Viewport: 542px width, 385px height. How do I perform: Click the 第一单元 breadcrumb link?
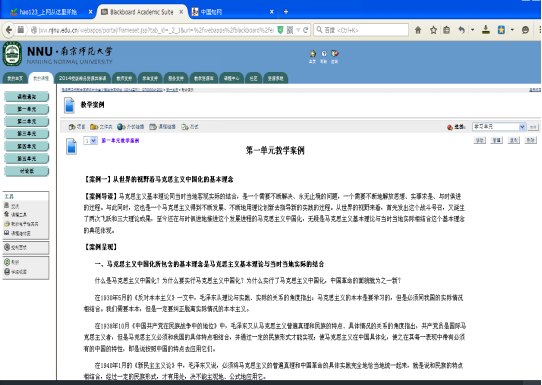172,90
